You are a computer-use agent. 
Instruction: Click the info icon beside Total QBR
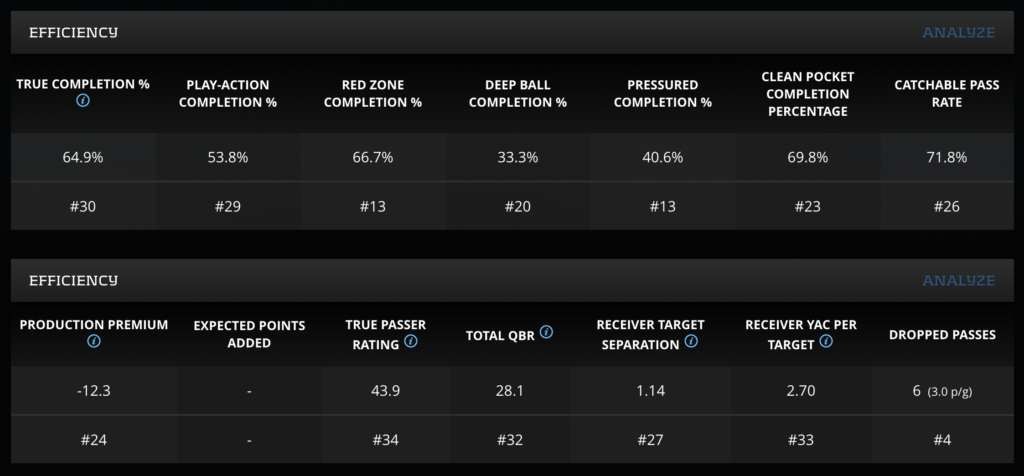point(547,333)
